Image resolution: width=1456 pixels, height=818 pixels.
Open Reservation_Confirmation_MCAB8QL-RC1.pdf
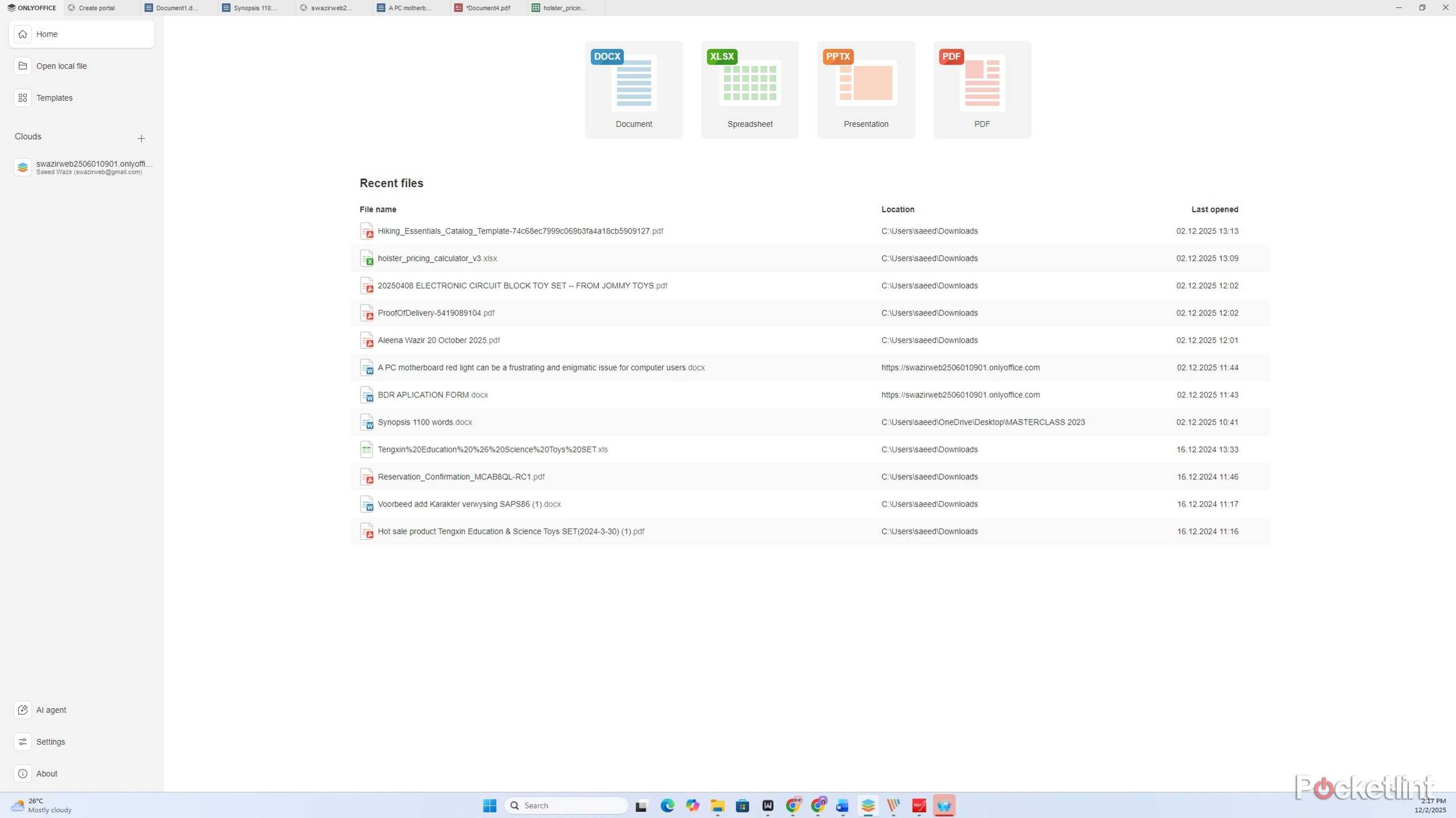[810, 476]
